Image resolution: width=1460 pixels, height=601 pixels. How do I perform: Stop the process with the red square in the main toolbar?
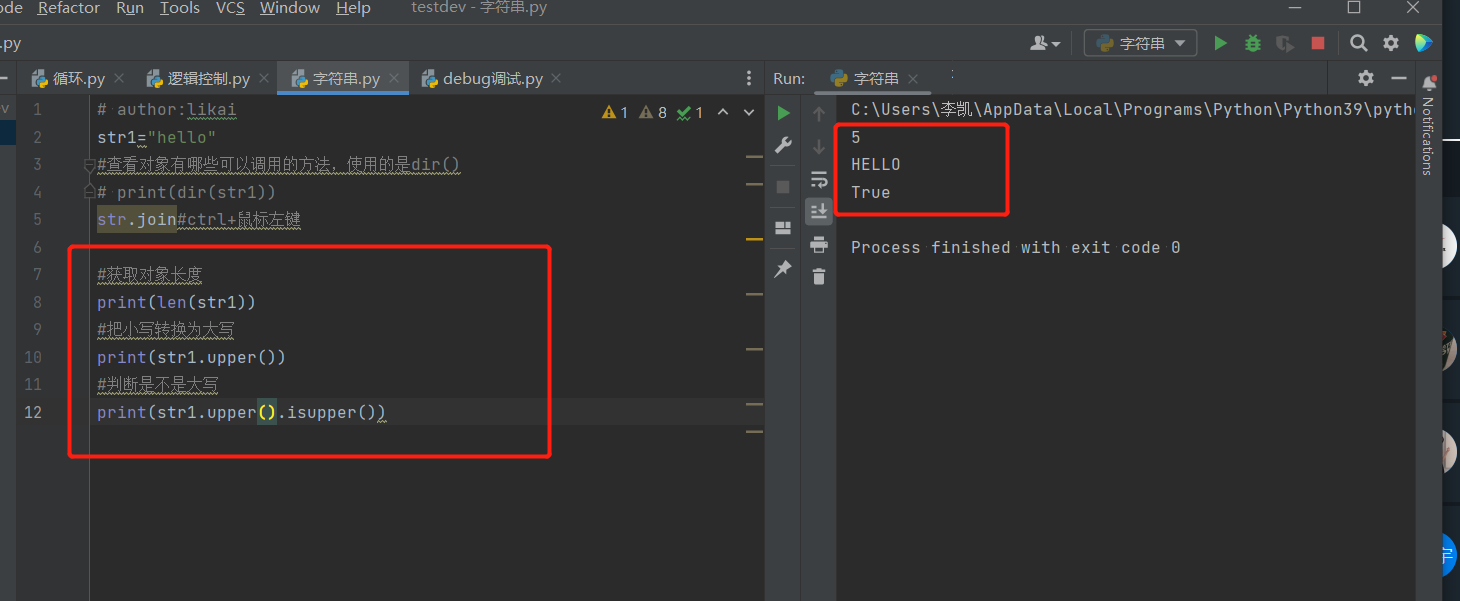(1318, 43)
